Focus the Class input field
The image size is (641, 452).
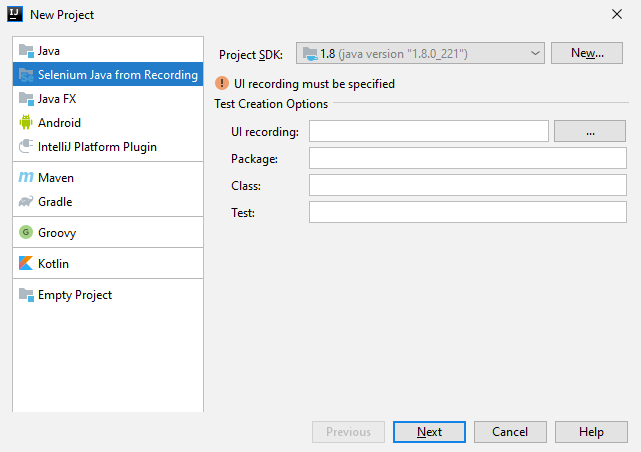468,185
